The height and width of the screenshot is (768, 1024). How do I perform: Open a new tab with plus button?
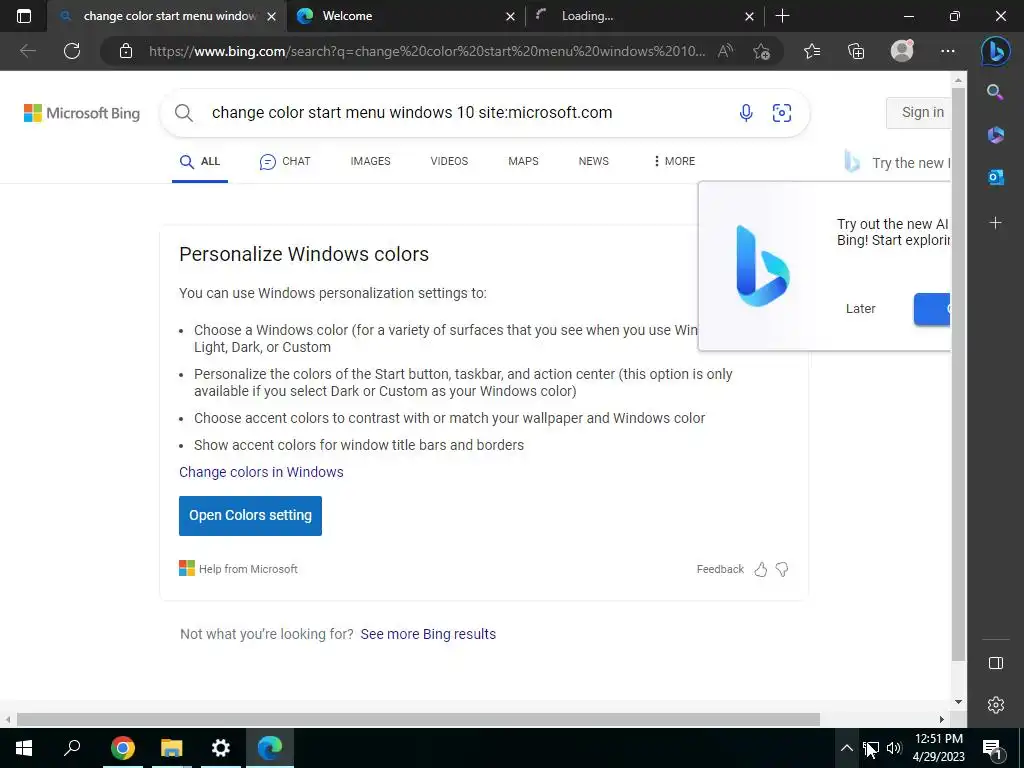[x=782, y=16]
